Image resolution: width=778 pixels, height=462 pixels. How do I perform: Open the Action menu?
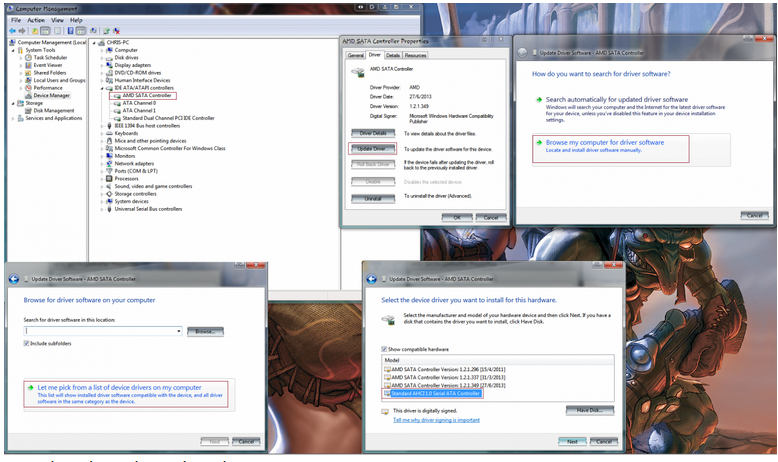pyautogui.click(x=36, y=20)
